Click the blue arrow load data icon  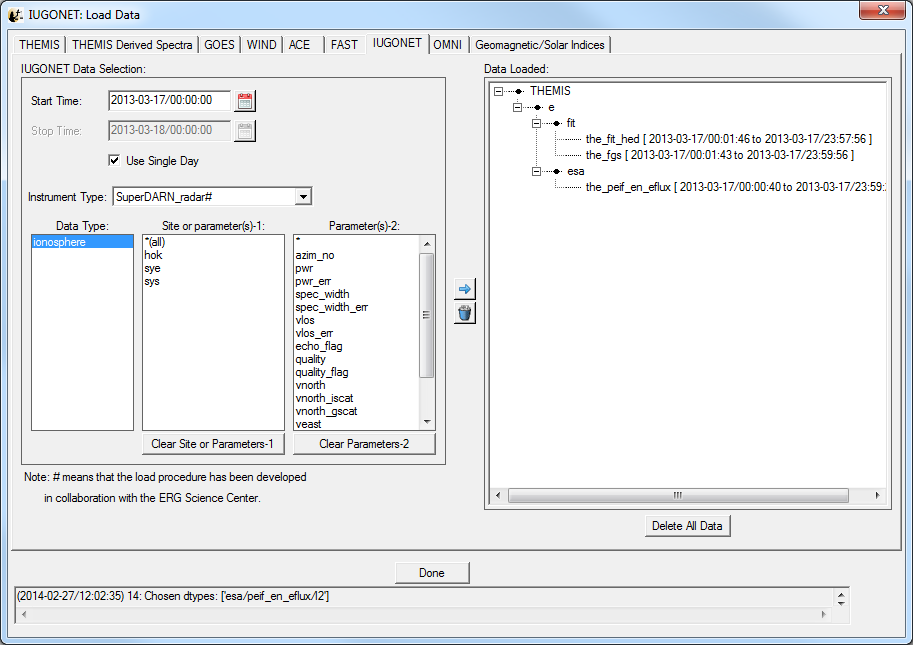click(464, 289)
